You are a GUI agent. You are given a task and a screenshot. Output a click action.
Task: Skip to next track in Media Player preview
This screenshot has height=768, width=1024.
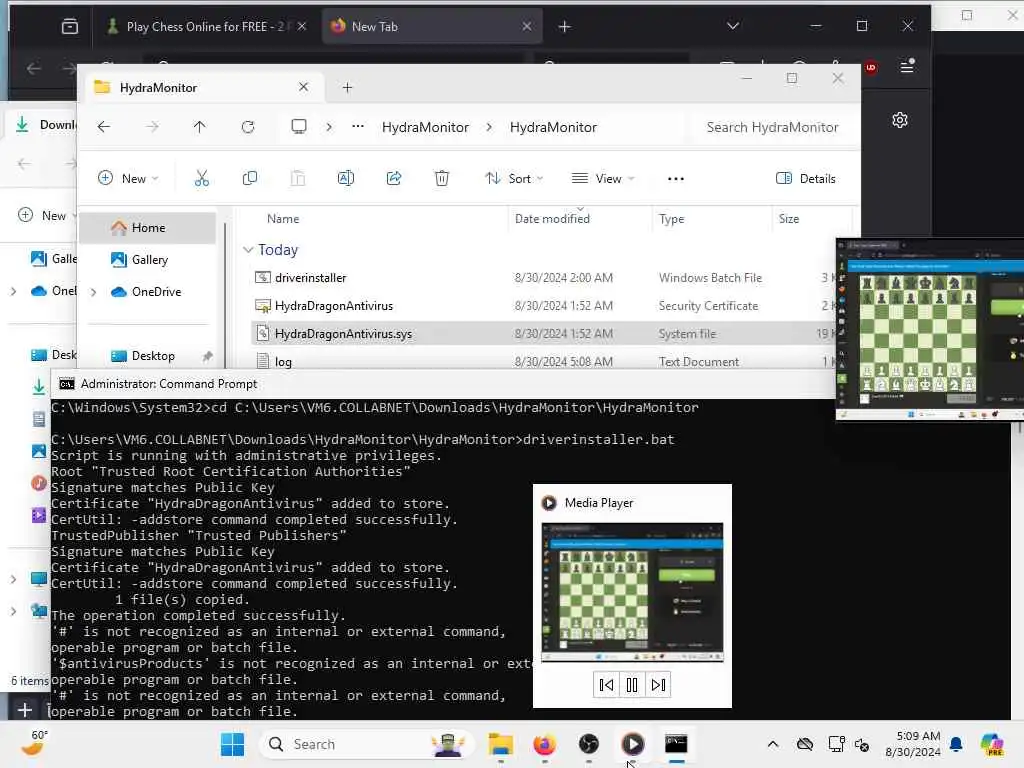pos(658,684)
